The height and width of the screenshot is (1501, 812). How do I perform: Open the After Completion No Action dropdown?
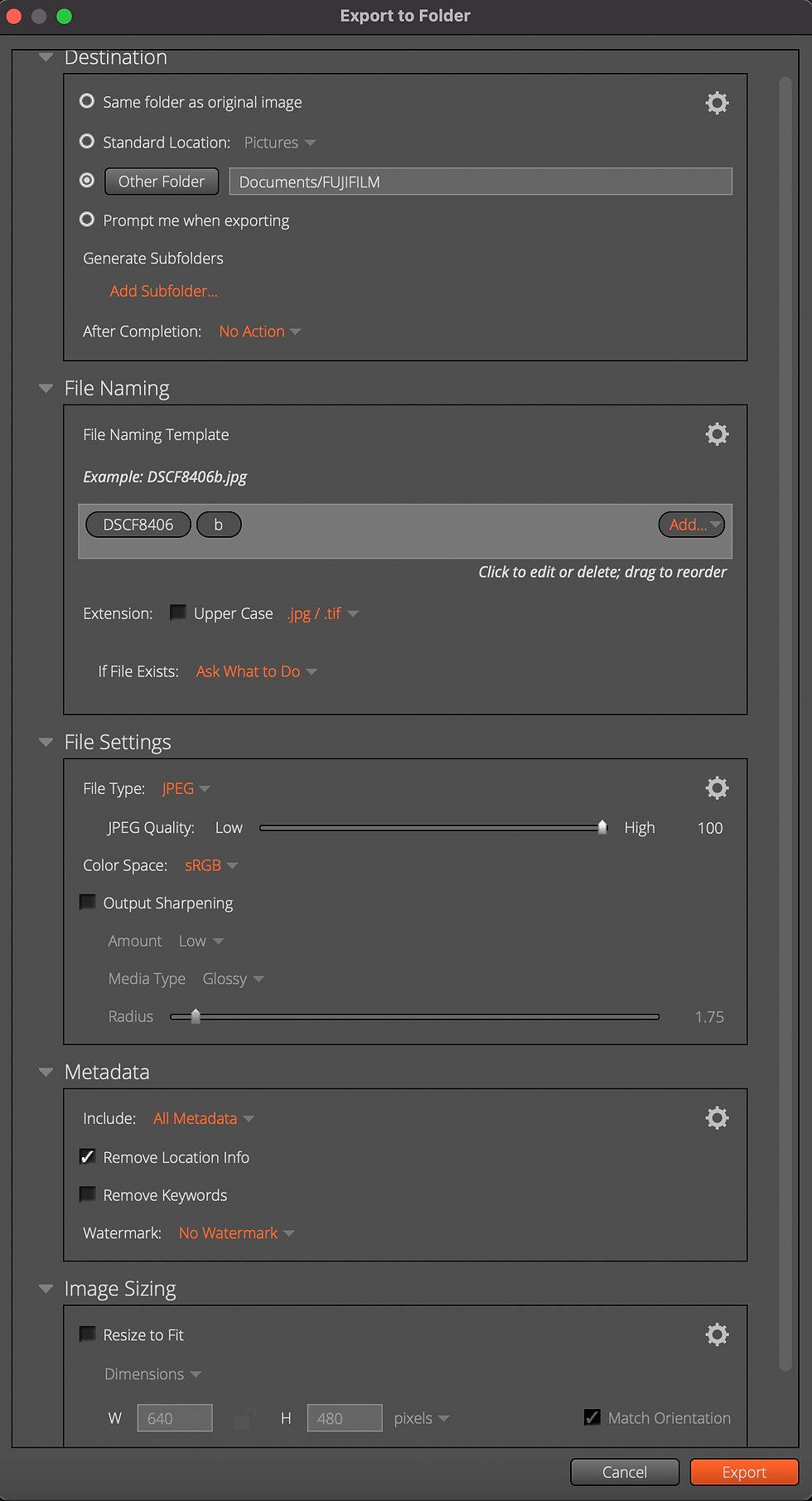coord(259,332)
